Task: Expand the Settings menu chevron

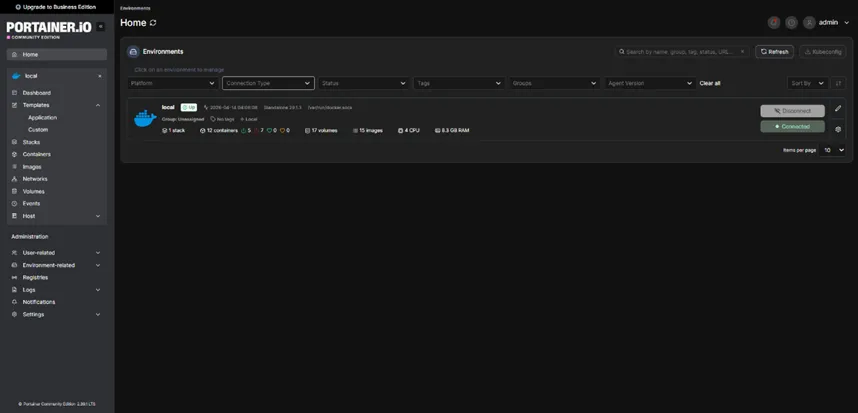Action: [98, 315]
